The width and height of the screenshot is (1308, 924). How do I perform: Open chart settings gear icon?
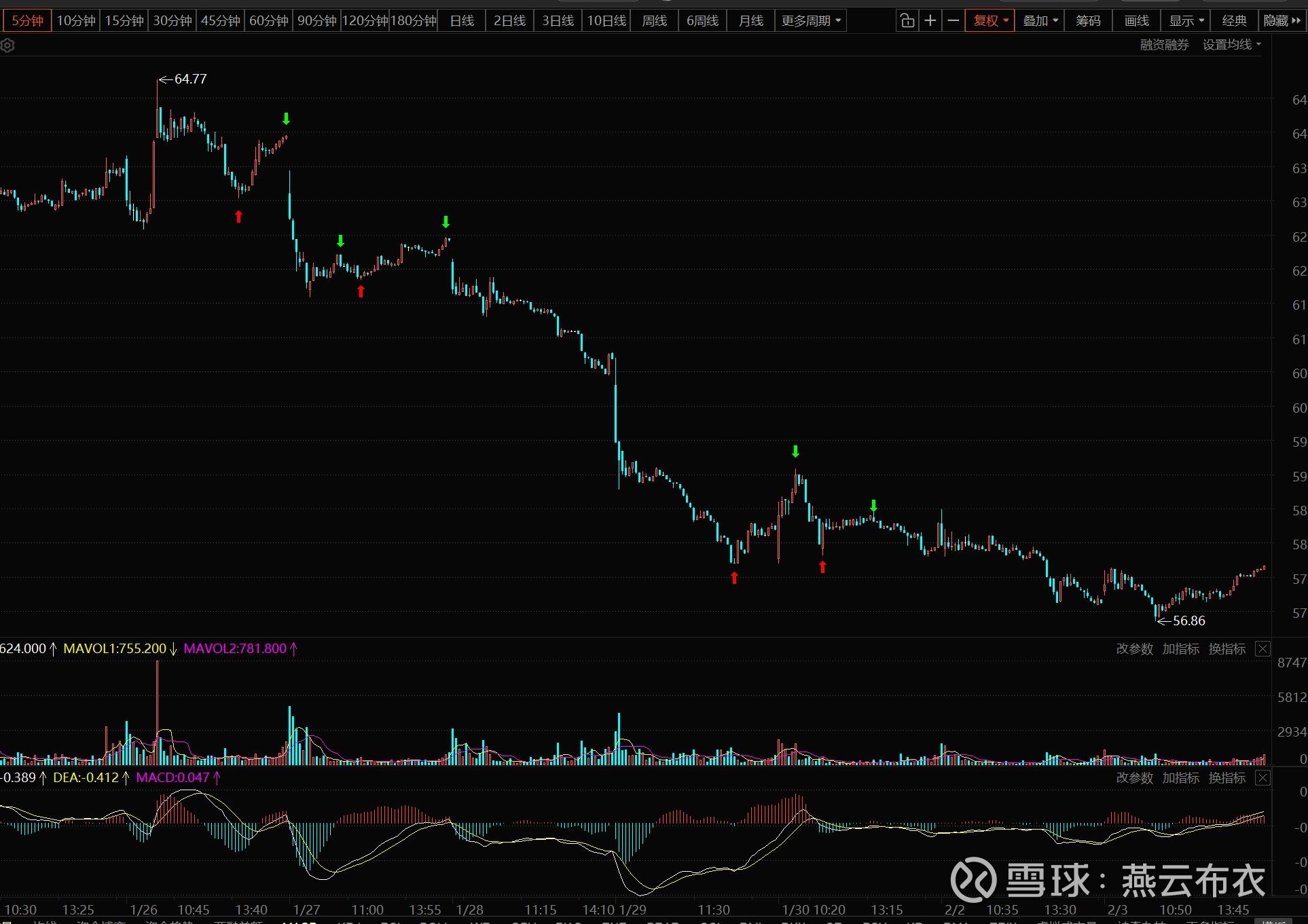7,46
